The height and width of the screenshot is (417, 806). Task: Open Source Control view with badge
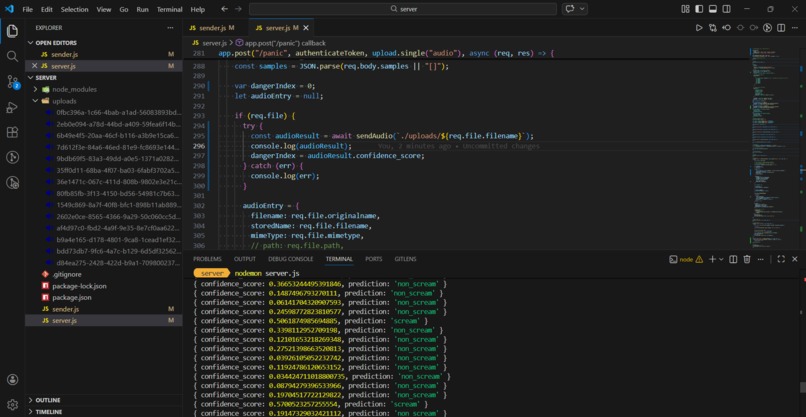pyautogui.click(x=12, y=82)
